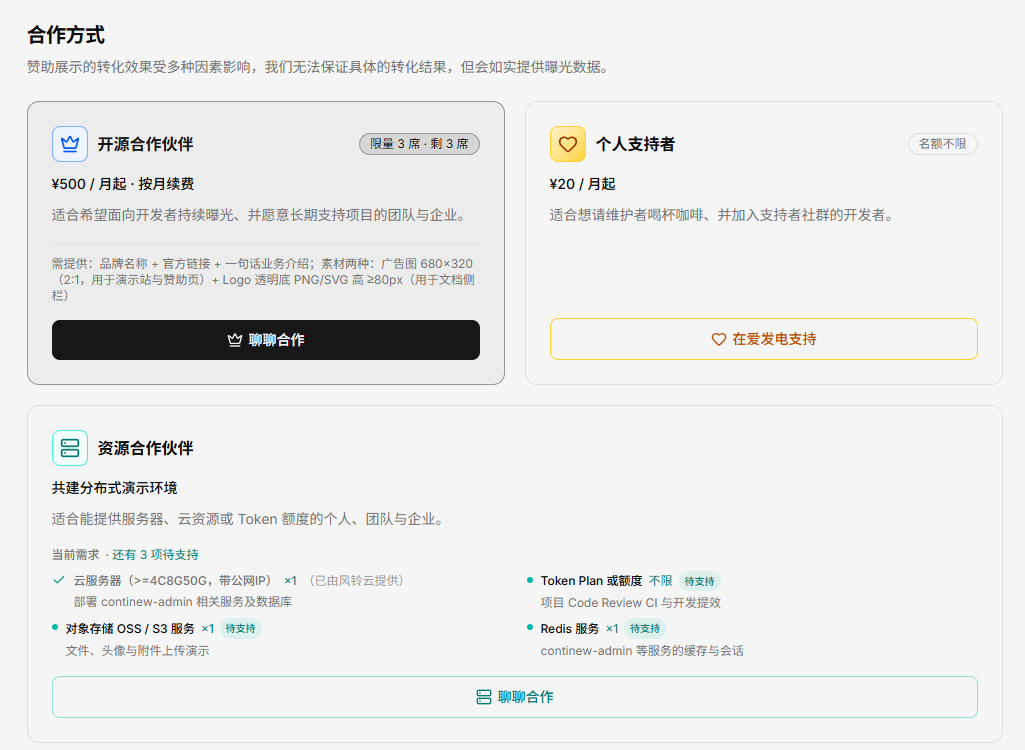Click the green server icon beside 资源合作伙伴
The width and height of the screenshot is (1025, 750).
70,448
